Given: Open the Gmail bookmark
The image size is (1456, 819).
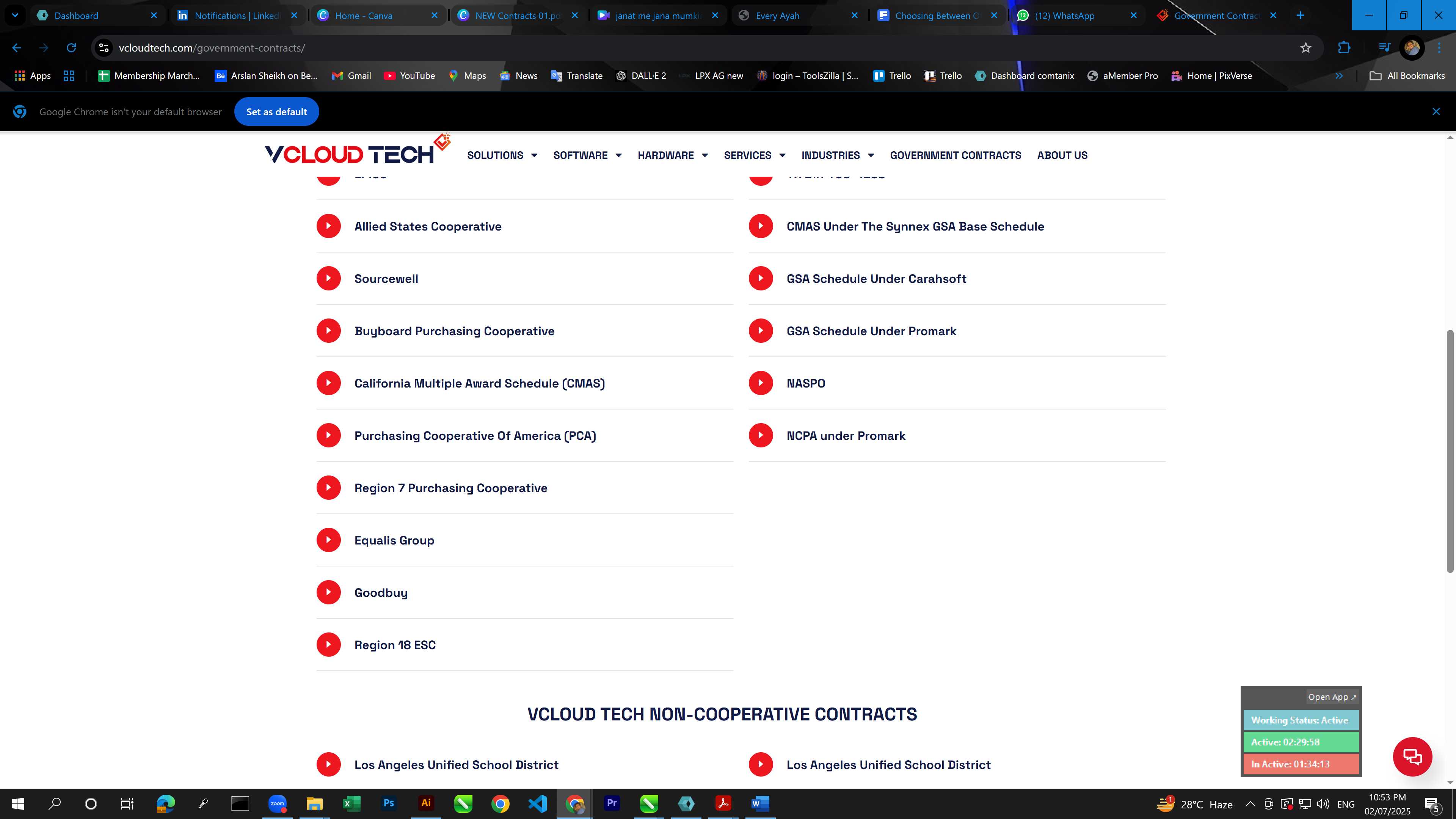Looking at the screenshot, I should 351,76.
